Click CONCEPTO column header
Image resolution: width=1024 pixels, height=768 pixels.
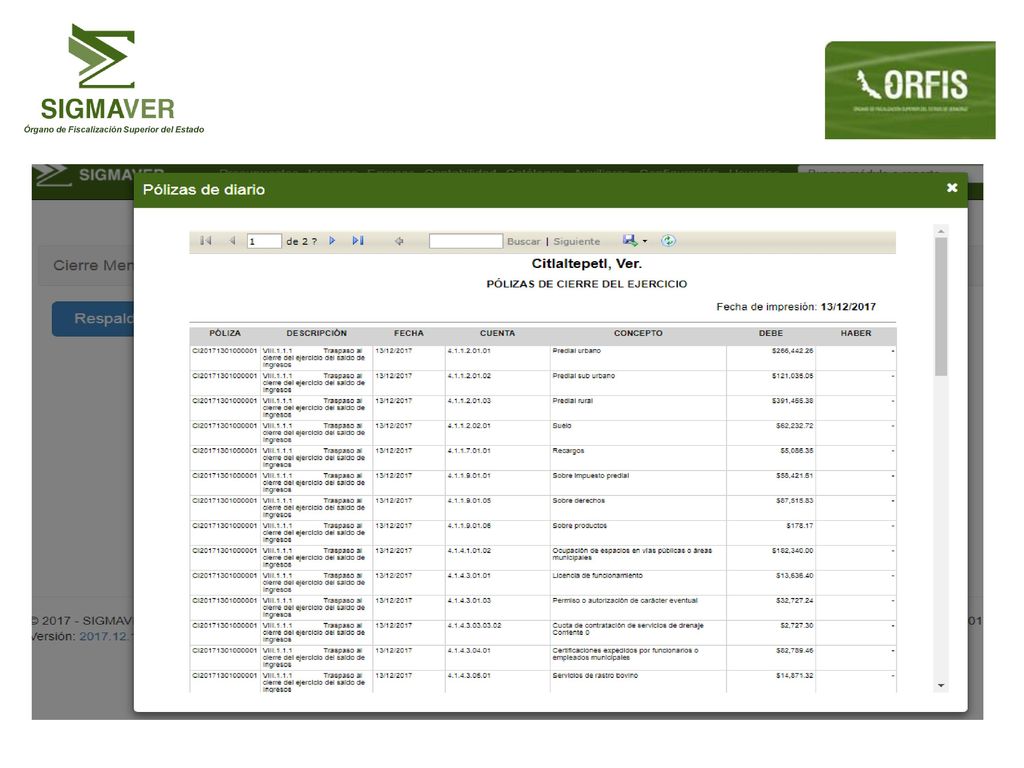638,333
